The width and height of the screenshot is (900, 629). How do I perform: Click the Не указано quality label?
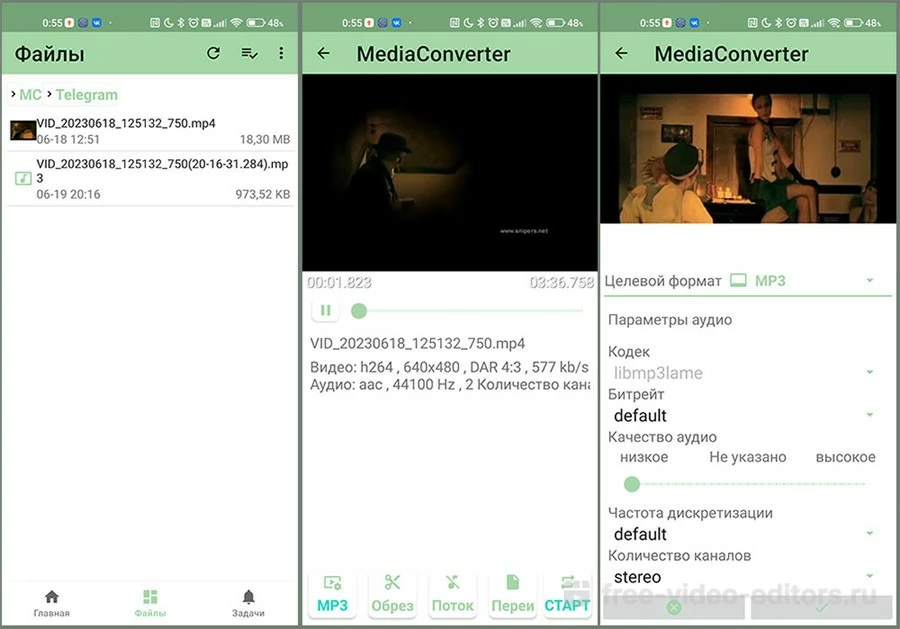tap(747, 457)
